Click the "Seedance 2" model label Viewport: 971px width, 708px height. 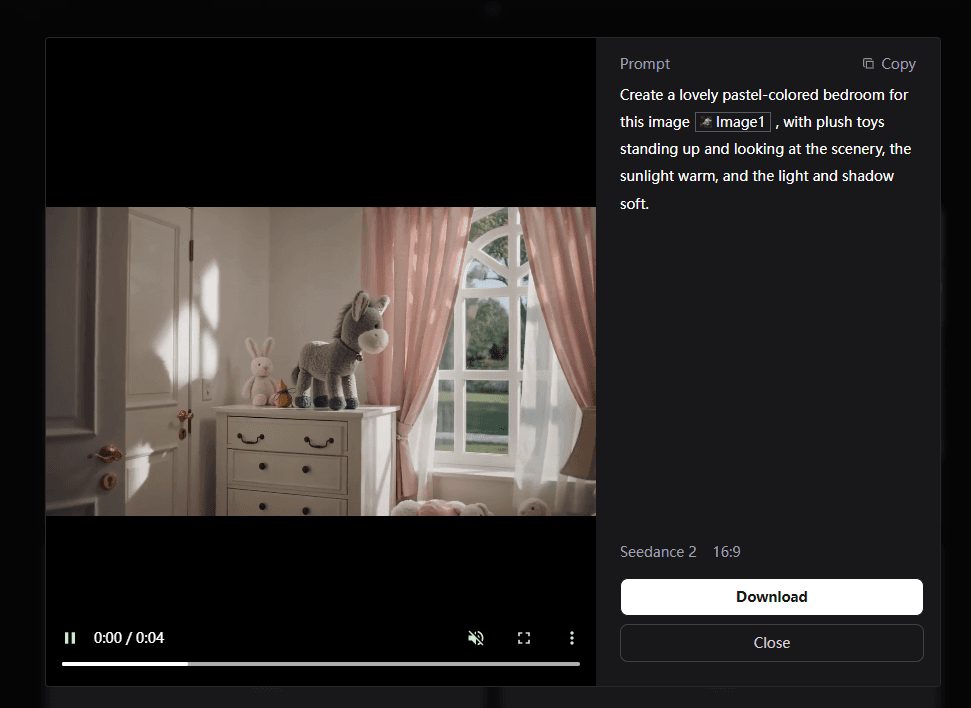658,552
